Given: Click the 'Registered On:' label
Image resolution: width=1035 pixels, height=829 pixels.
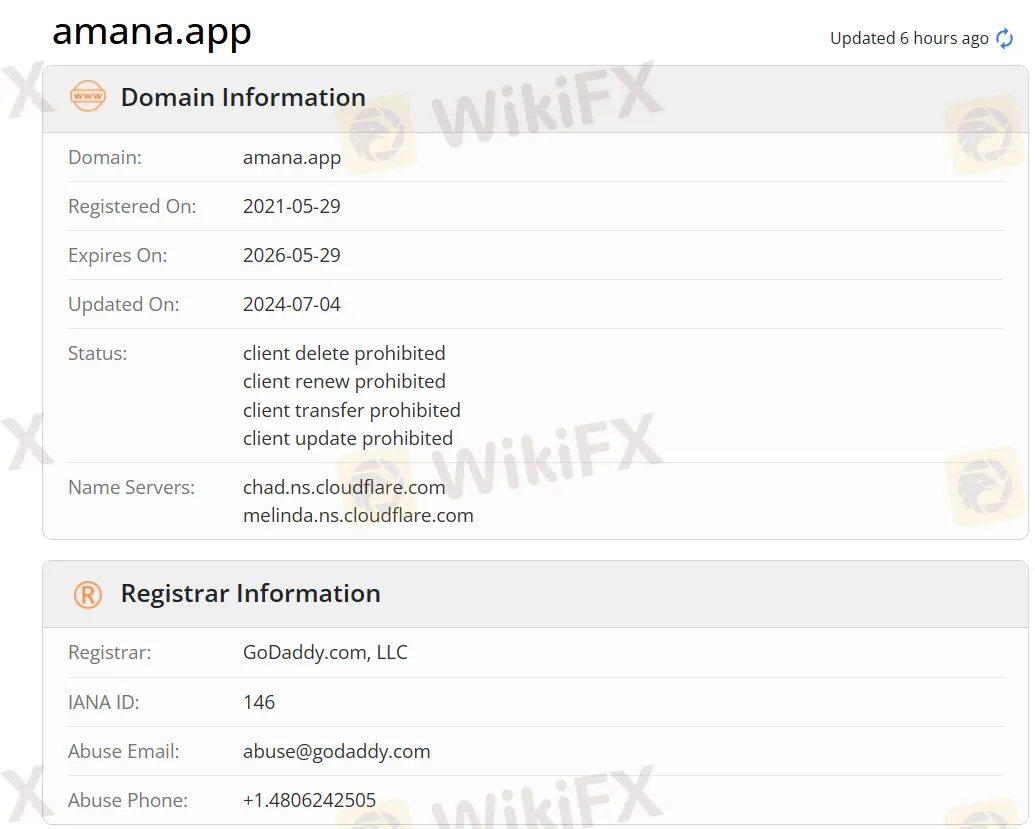Looking at the screenshot, I should 132,207.
